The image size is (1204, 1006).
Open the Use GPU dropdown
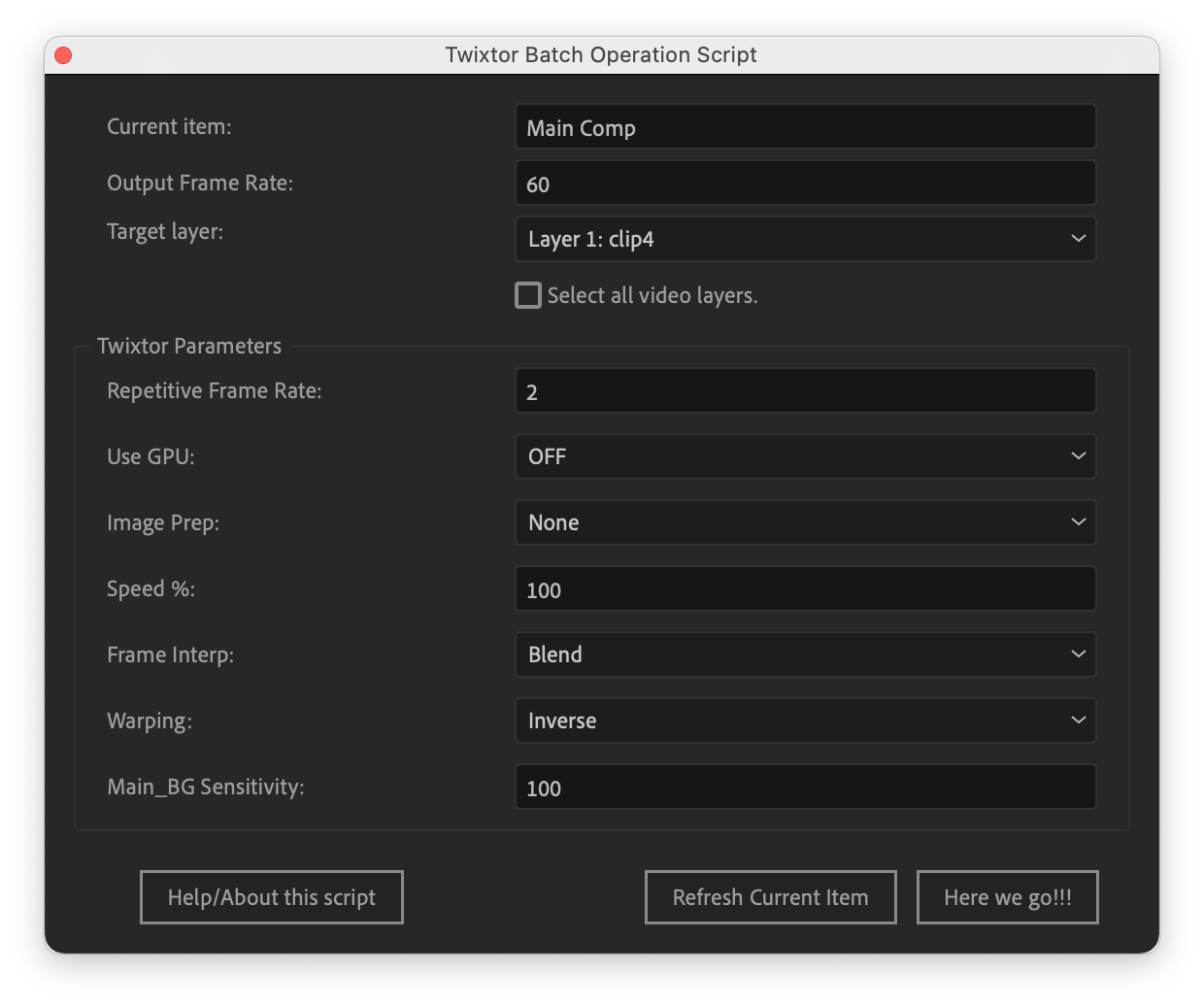pyautogui.click(x=805, y=456)
